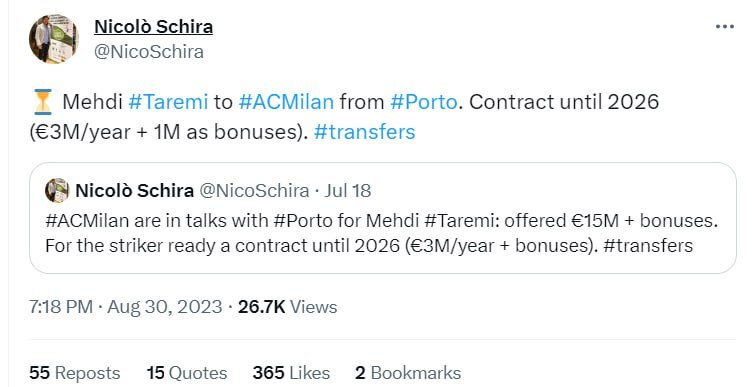Show the 15 Quotes list

point(187,373)
